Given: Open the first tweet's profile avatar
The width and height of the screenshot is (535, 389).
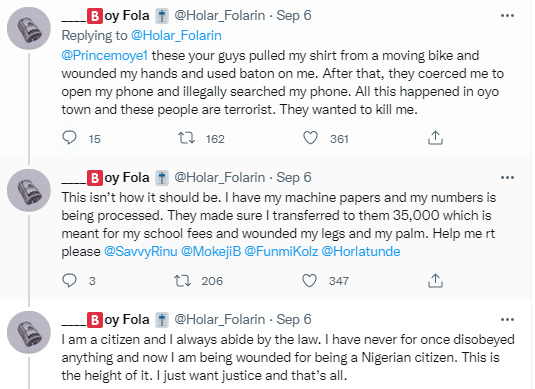Looking at the screenshot, I should pos(29,28).
